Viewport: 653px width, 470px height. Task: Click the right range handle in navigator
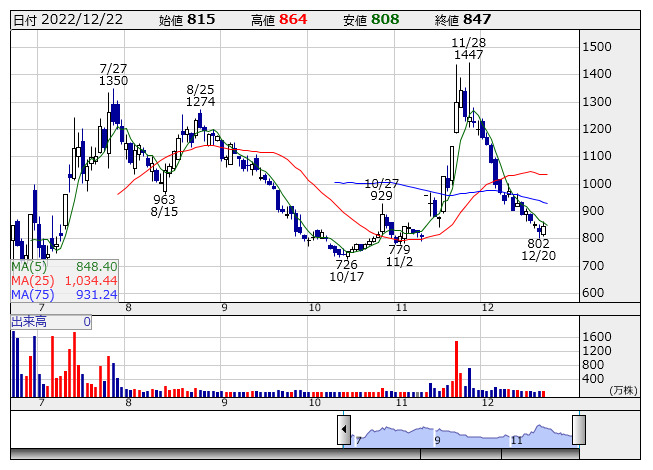[x=578, y=430]
